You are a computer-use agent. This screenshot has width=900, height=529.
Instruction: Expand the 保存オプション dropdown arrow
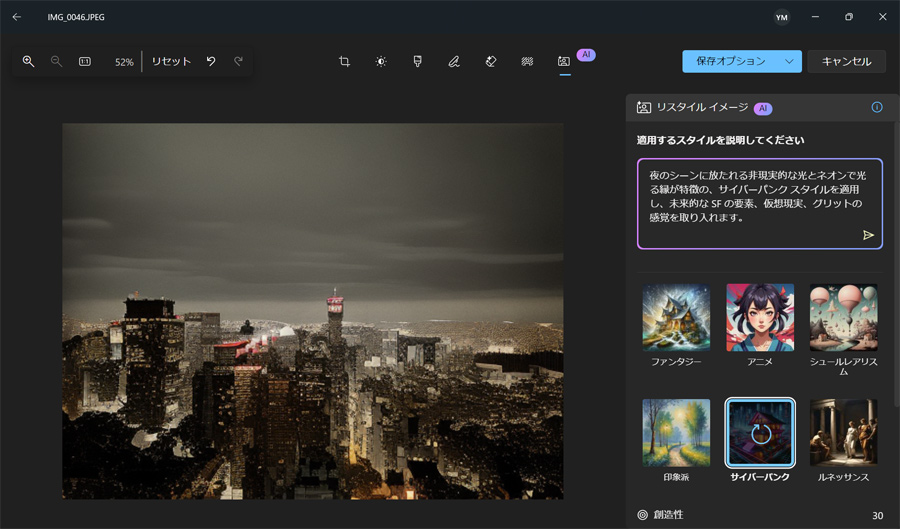click(789, 61)
